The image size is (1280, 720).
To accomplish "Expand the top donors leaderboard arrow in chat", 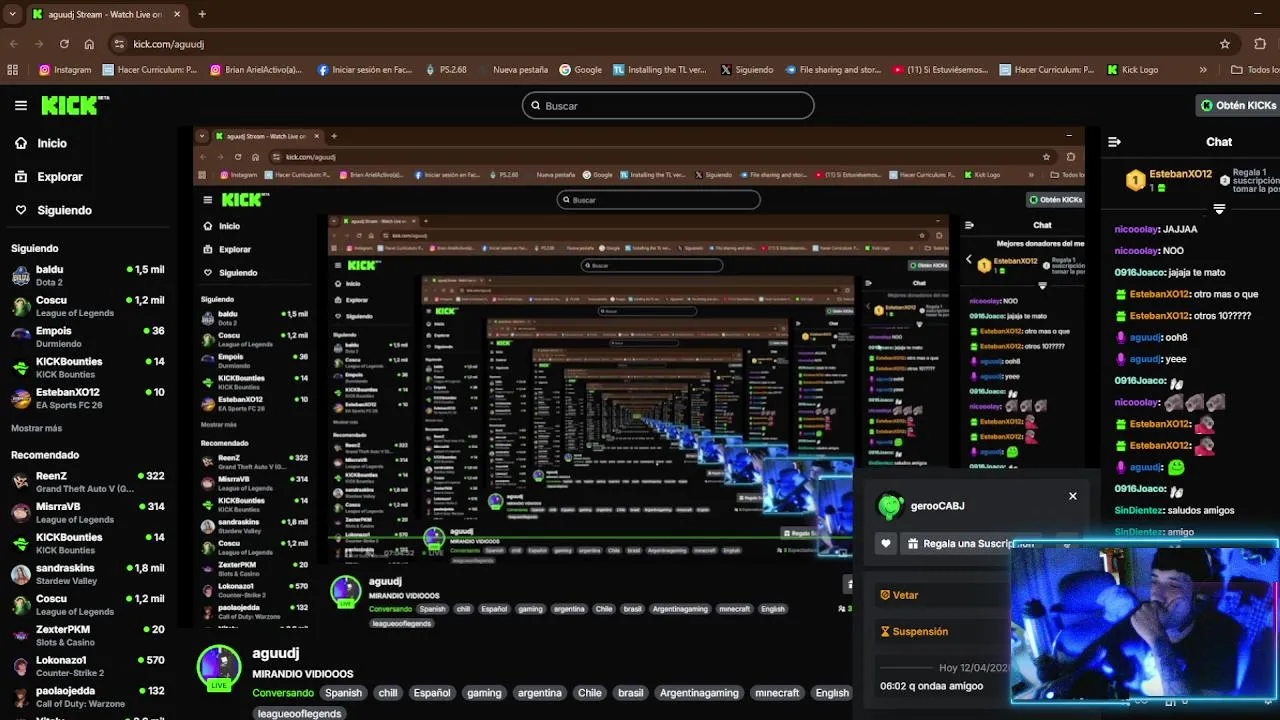I will tap(1219, 209).
